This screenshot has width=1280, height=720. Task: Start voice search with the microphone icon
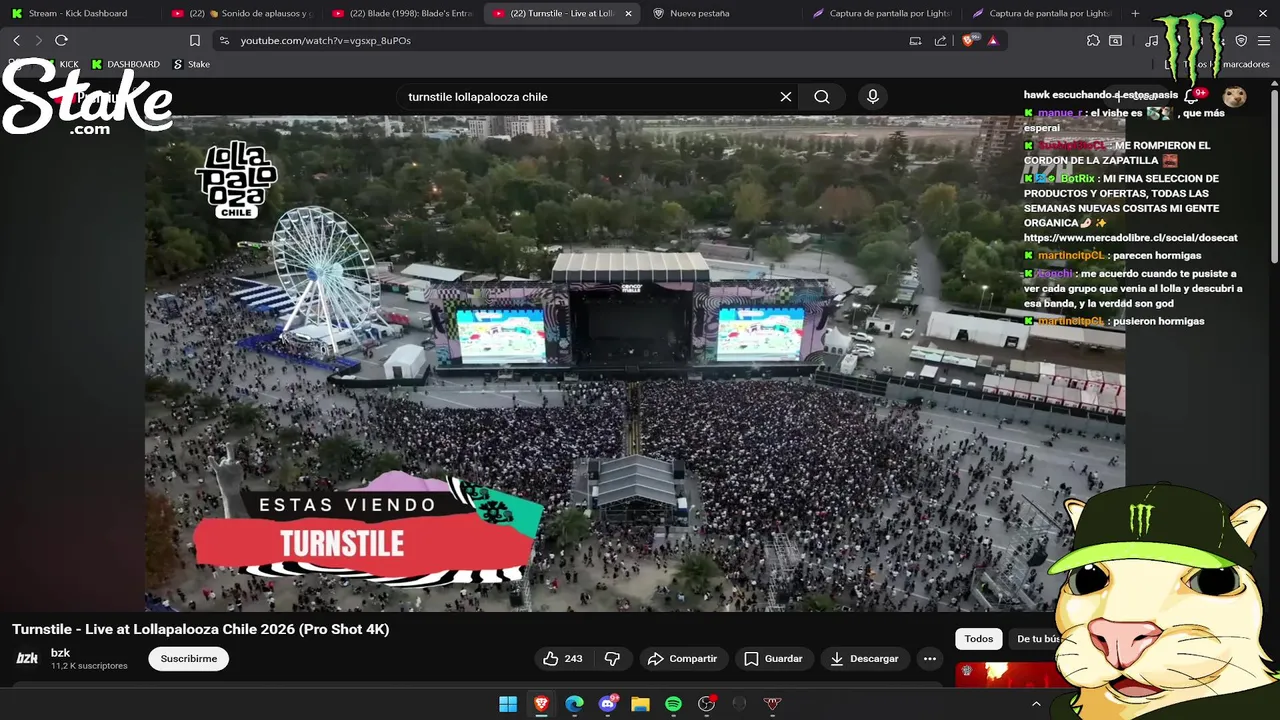click(x=873, y=97)
